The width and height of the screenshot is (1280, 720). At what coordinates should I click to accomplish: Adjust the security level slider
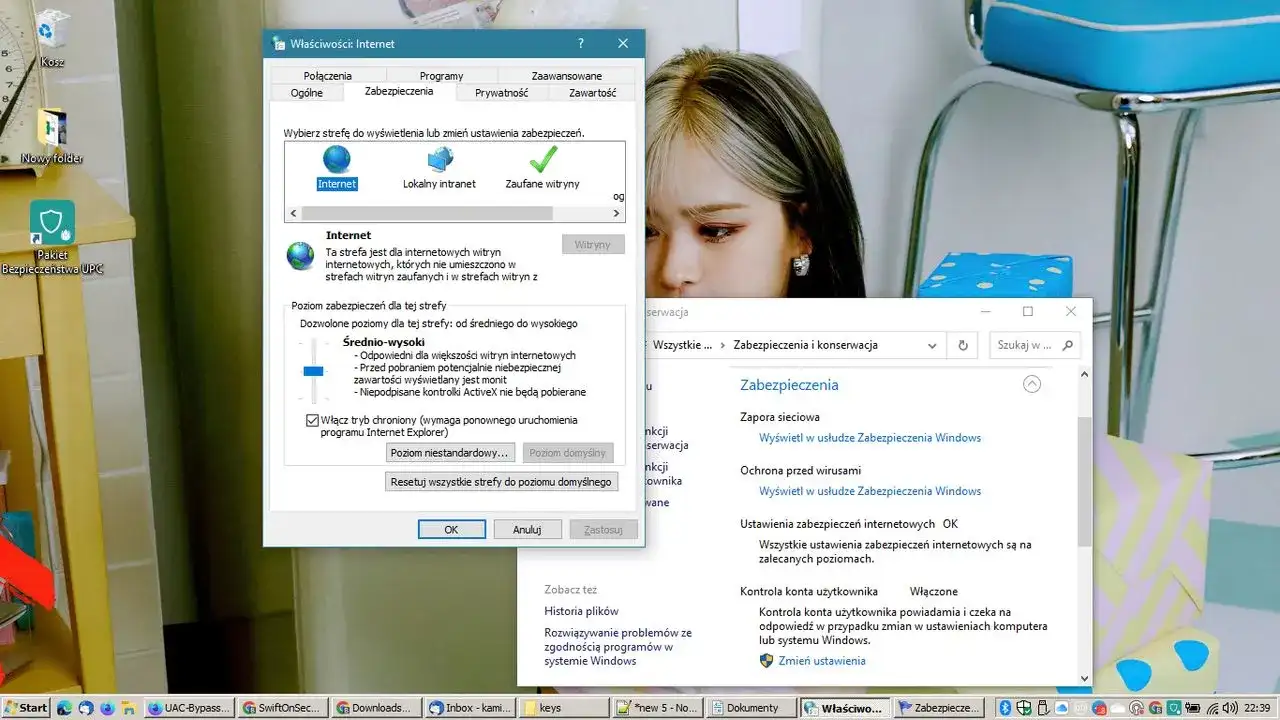313,371
